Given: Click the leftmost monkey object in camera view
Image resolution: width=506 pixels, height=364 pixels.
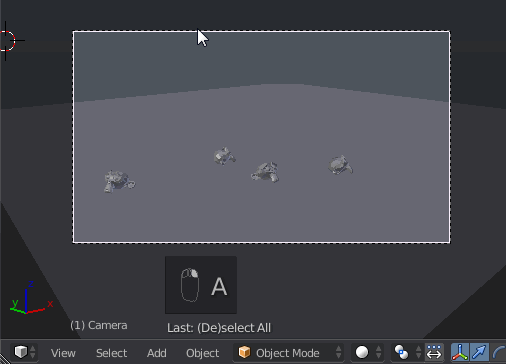Looking at the screenshot, I should point(119,181).
